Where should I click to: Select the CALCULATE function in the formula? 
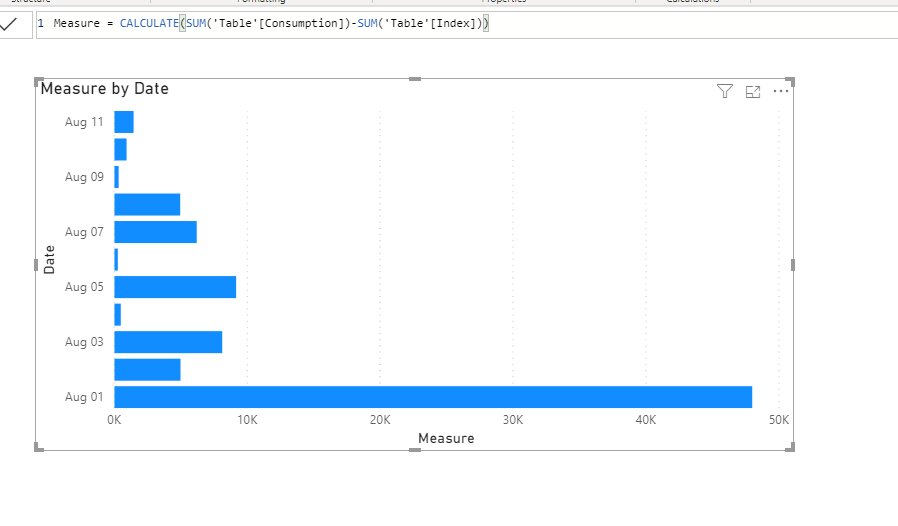coord(149,23)
